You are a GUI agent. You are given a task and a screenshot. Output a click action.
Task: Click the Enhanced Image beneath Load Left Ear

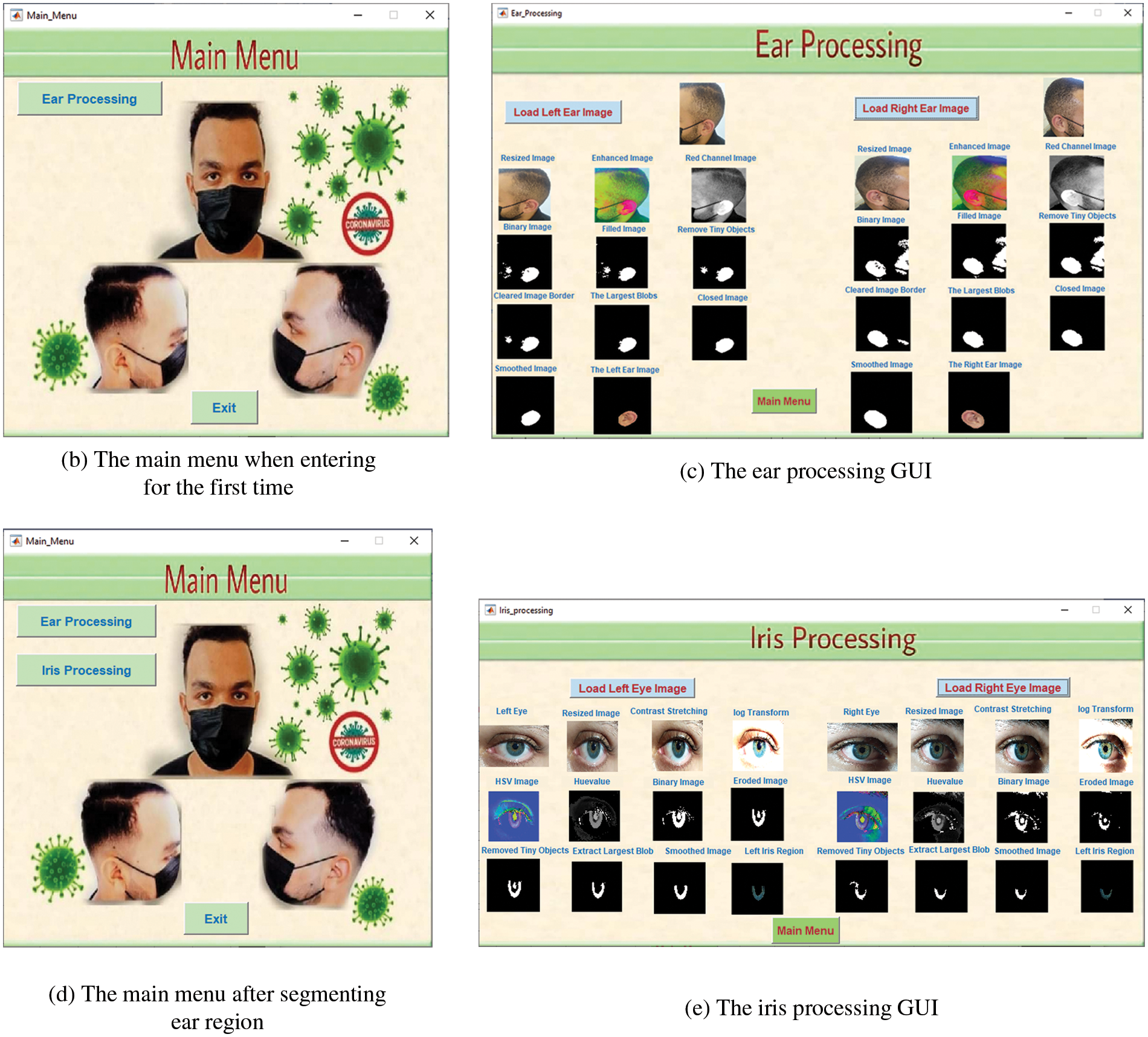click(x=622, y=195)
